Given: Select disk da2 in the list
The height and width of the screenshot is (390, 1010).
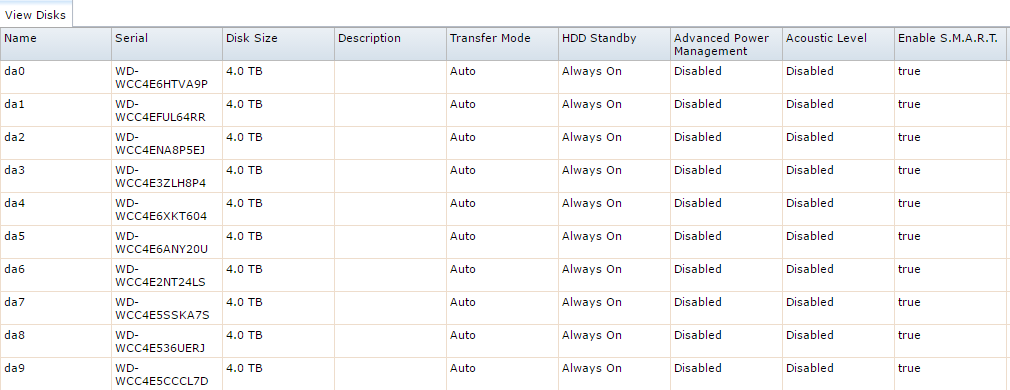Looking at the screenshot, I should point(505,143).
